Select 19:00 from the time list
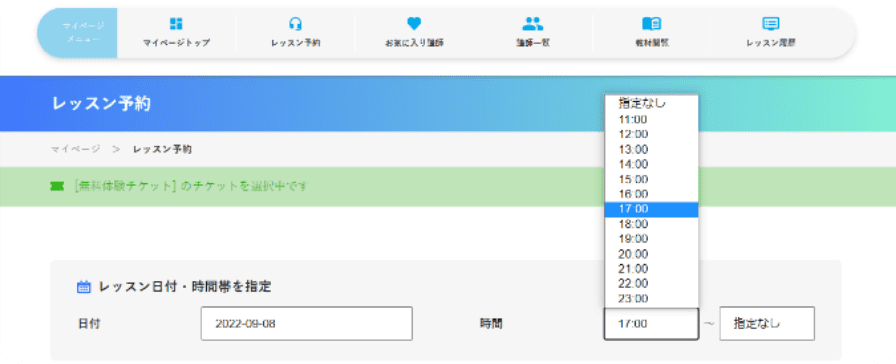This screenshot has width=896, height=364. click(x=651, y=239)
